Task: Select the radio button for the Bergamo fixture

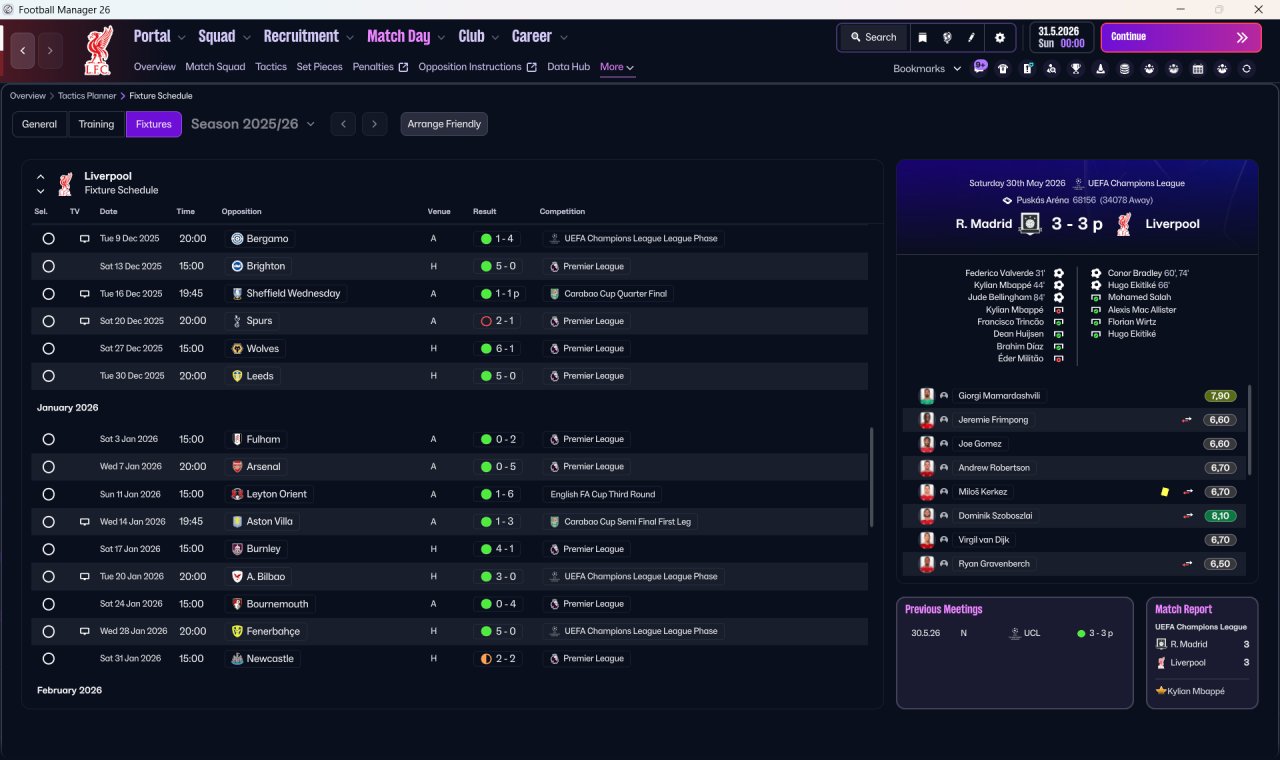Action: click(48, 239)
